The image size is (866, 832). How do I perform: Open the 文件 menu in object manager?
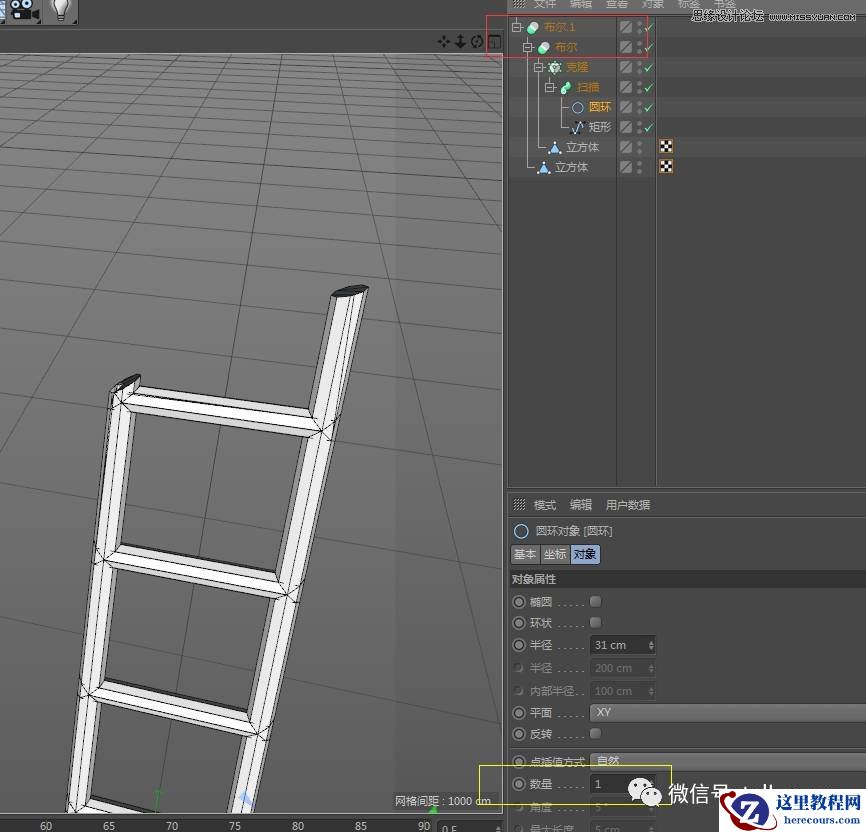(x=544, y=5)
